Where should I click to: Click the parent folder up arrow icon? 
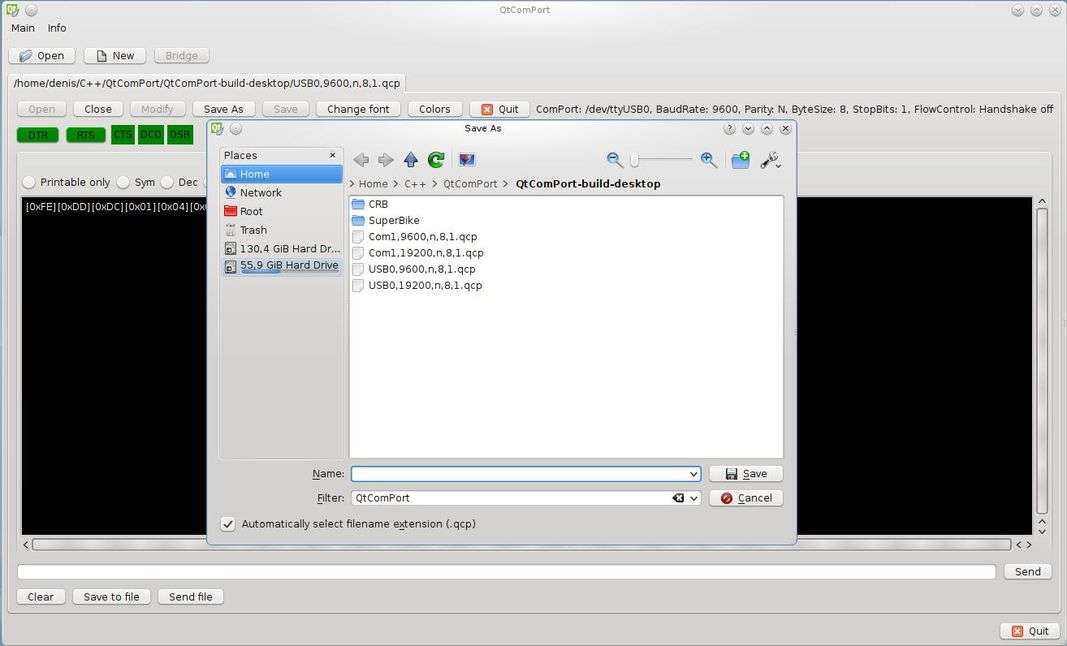tap(411, 160)
